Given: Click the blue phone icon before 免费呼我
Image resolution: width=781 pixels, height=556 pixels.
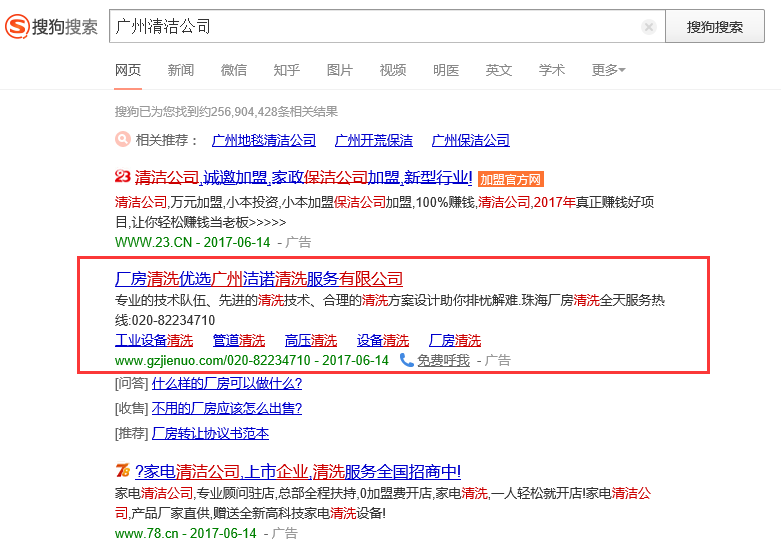Looking at the screenshot, I should [x=407, y=360].
